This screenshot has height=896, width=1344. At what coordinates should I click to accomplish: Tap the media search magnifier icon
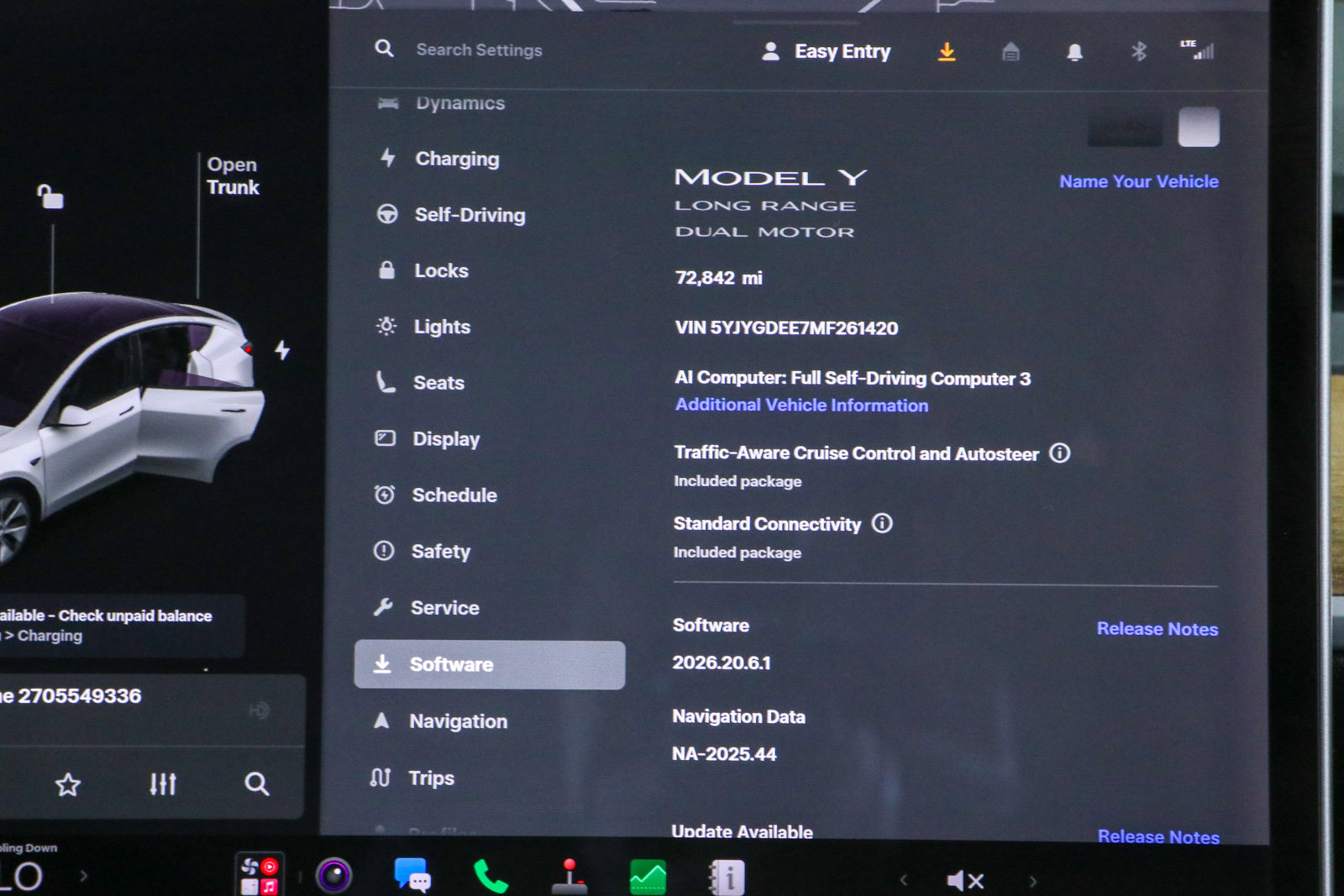coord(257,784)
